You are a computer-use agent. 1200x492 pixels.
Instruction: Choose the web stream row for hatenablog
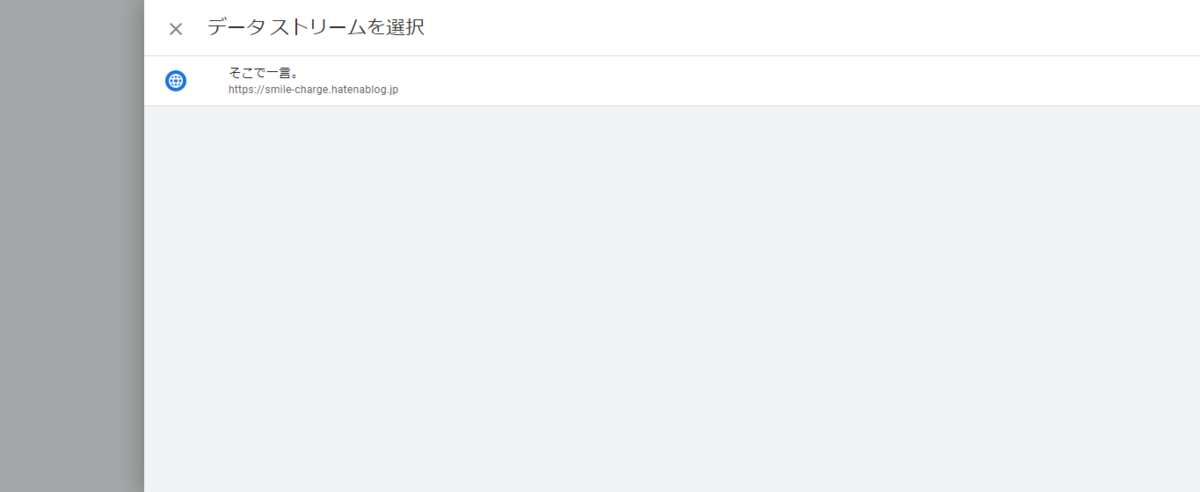(672, 81)
